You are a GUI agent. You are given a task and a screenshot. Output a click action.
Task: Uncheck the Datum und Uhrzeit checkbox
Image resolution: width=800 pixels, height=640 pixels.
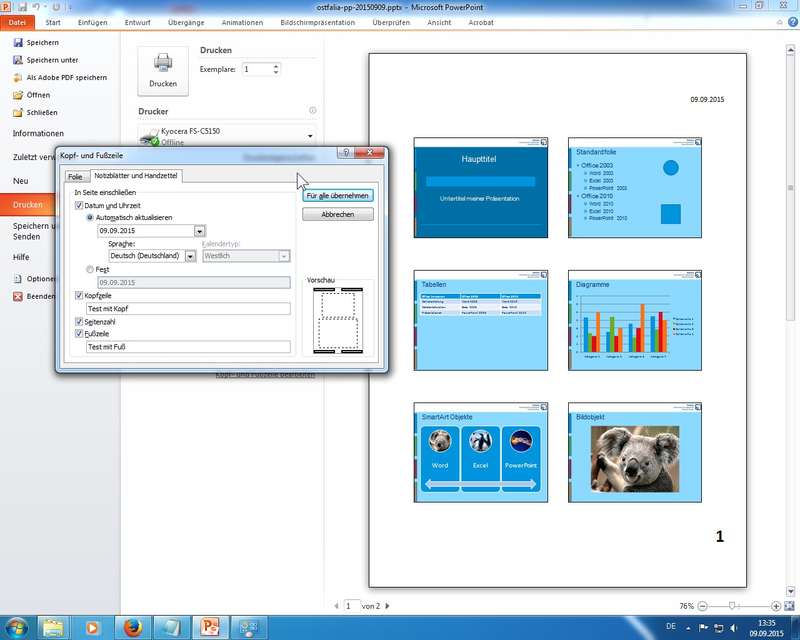80,205
